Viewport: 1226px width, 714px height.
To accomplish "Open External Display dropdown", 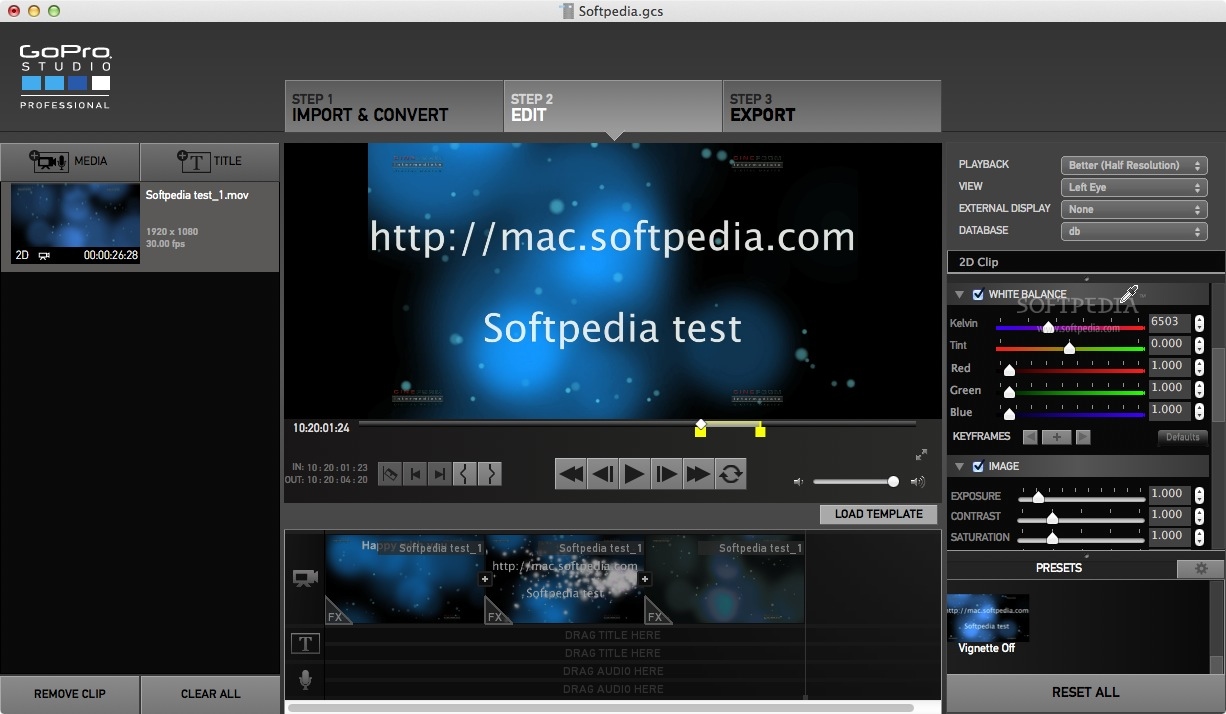I will point(1134,209).
